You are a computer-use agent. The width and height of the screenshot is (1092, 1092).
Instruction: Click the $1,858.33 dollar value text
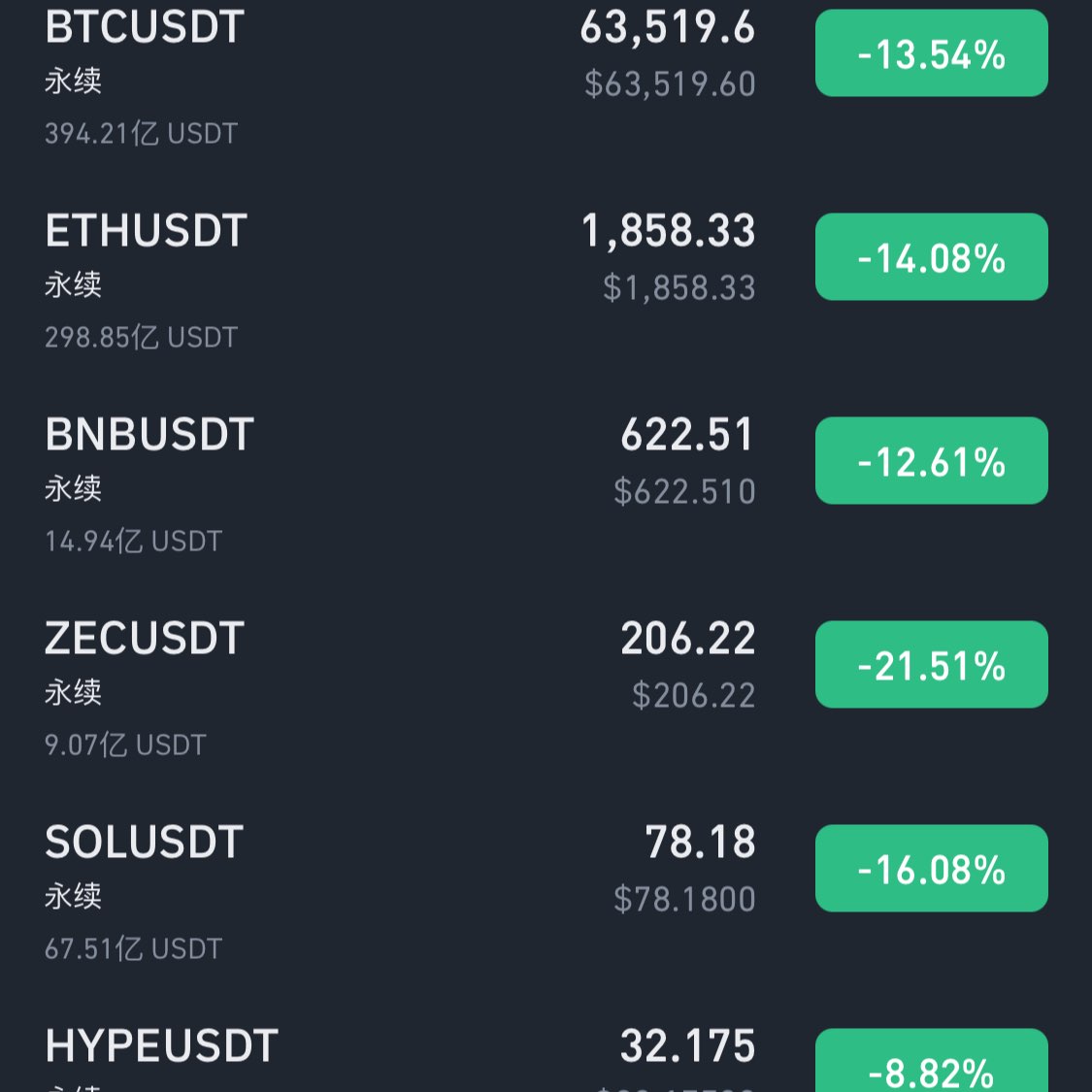click(x=679, y=287)
